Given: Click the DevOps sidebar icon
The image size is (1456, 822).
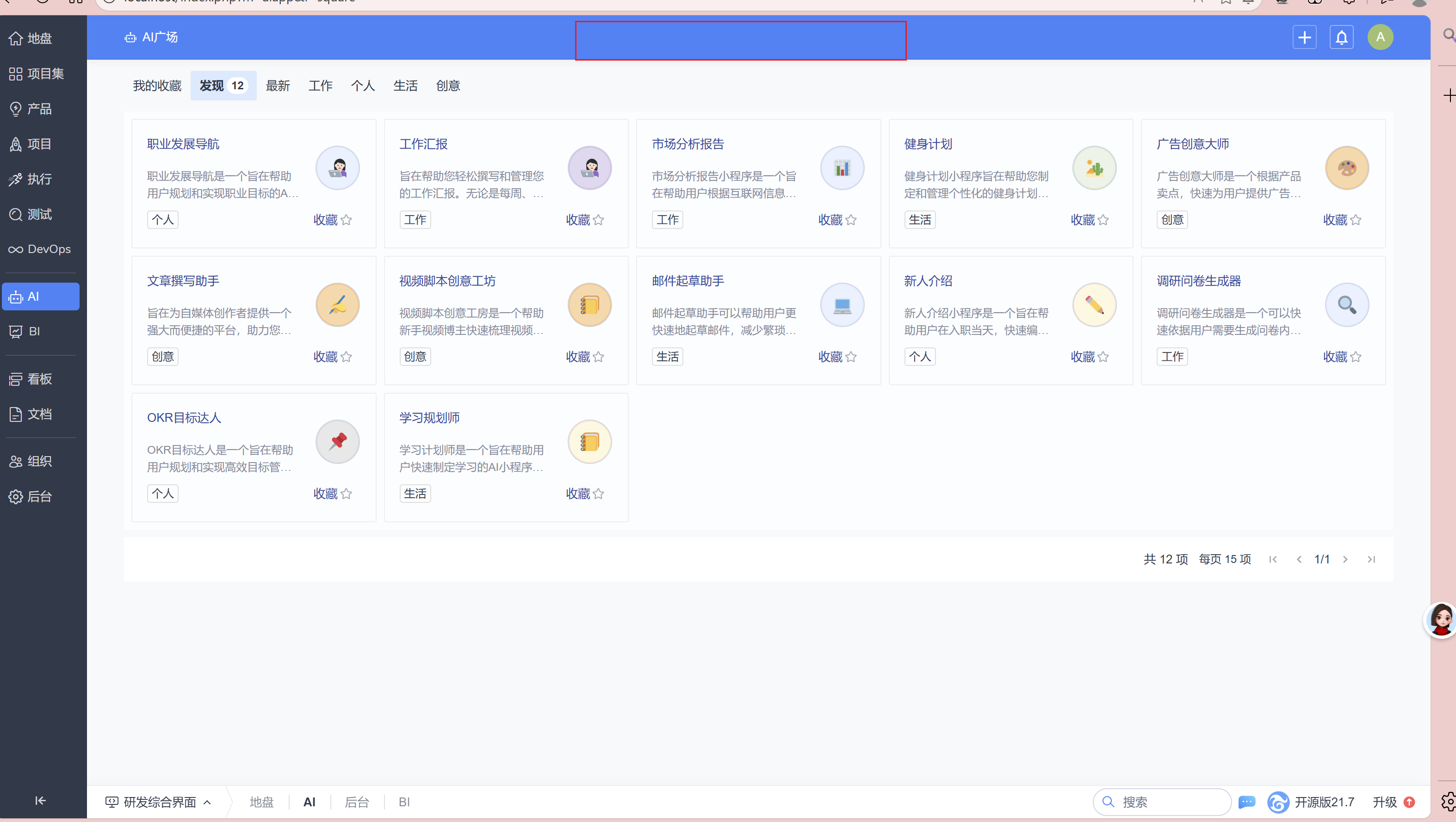Looking at the screenshot, I should tap(16, 249).
